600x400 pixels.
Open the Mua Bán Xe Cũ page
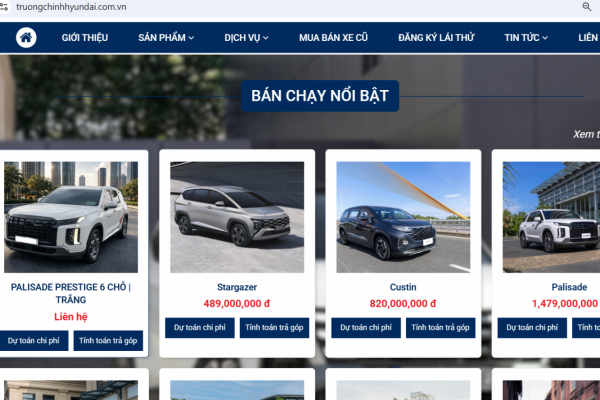(333, 38)
